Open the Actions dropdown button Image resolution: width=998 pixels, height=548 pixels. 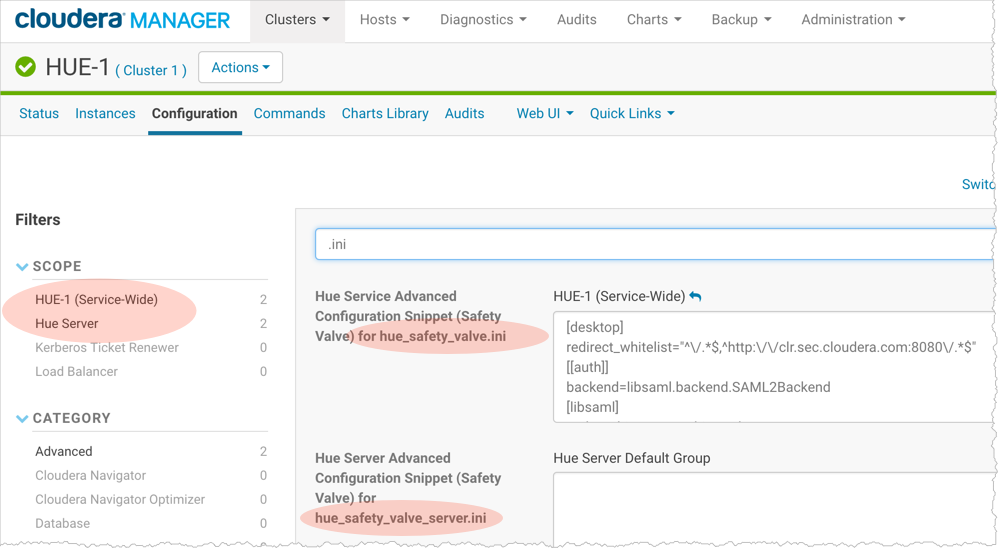point(241,67)
